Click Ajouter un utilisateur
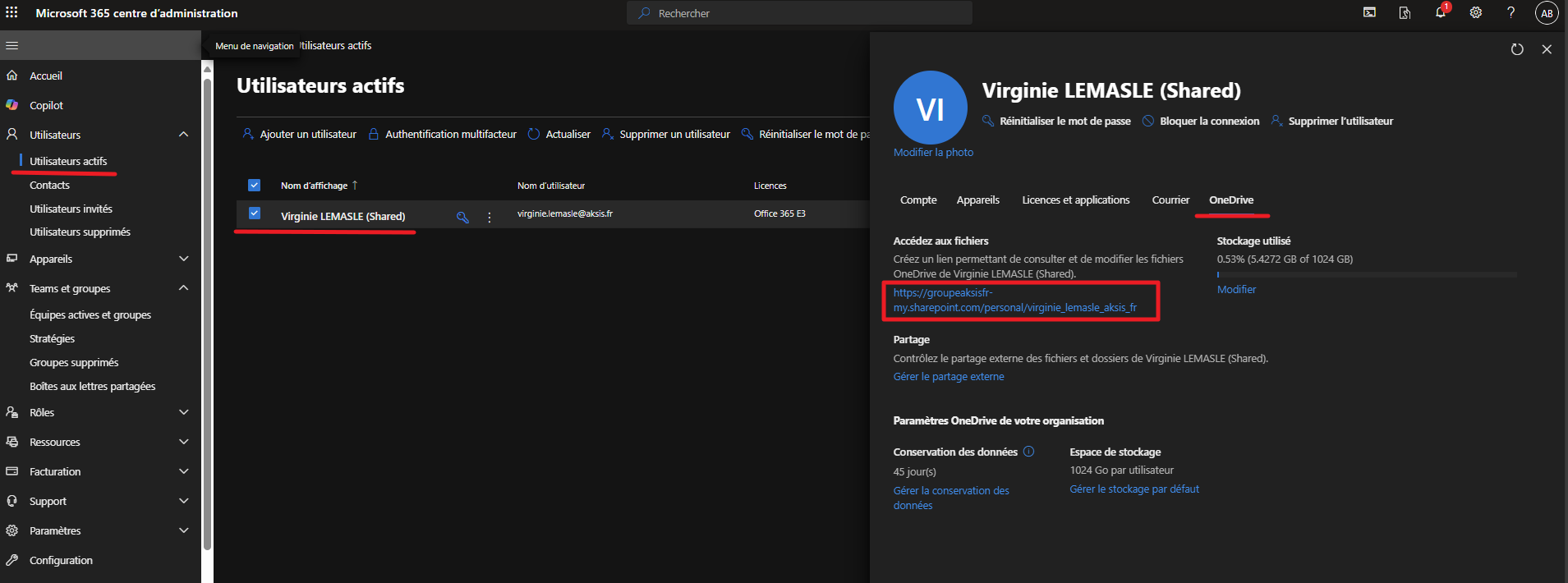Viewport: 1568px width, 583px height. tap(300, 134)
